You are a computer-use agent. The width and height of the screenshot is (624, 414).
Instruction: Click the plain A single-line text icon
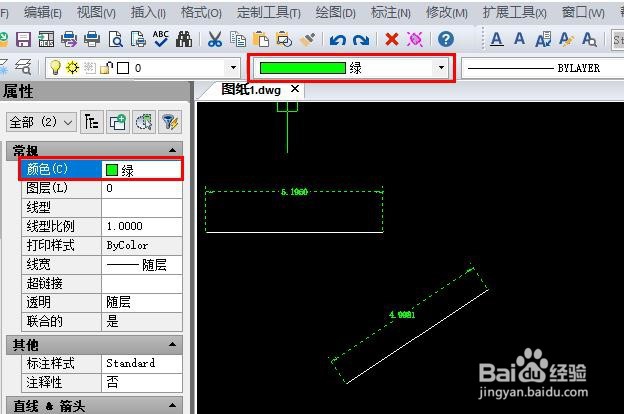pyautogui.click(x=519, y=39)
